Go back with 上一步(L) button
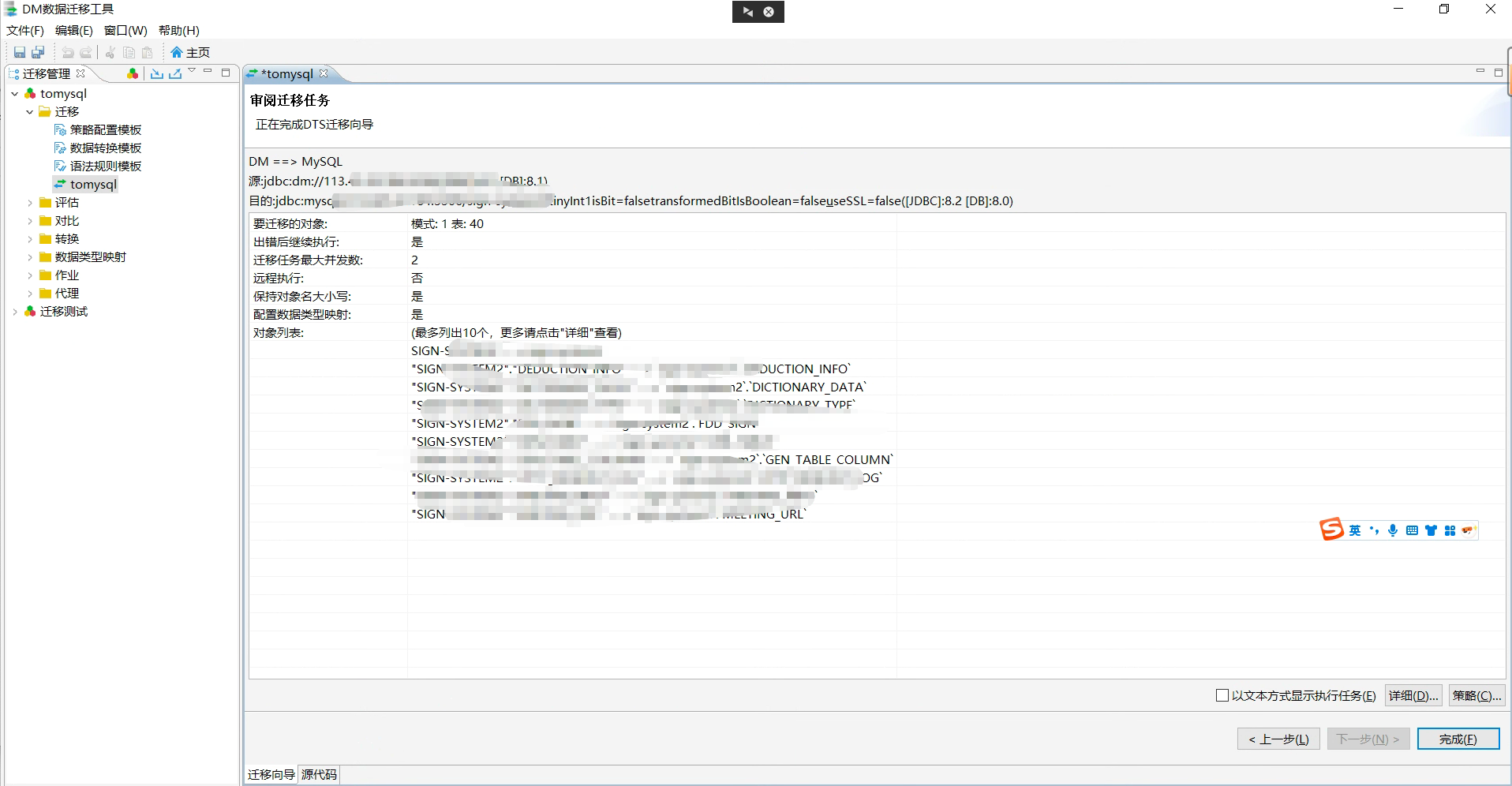 [x=1278, y=739]
